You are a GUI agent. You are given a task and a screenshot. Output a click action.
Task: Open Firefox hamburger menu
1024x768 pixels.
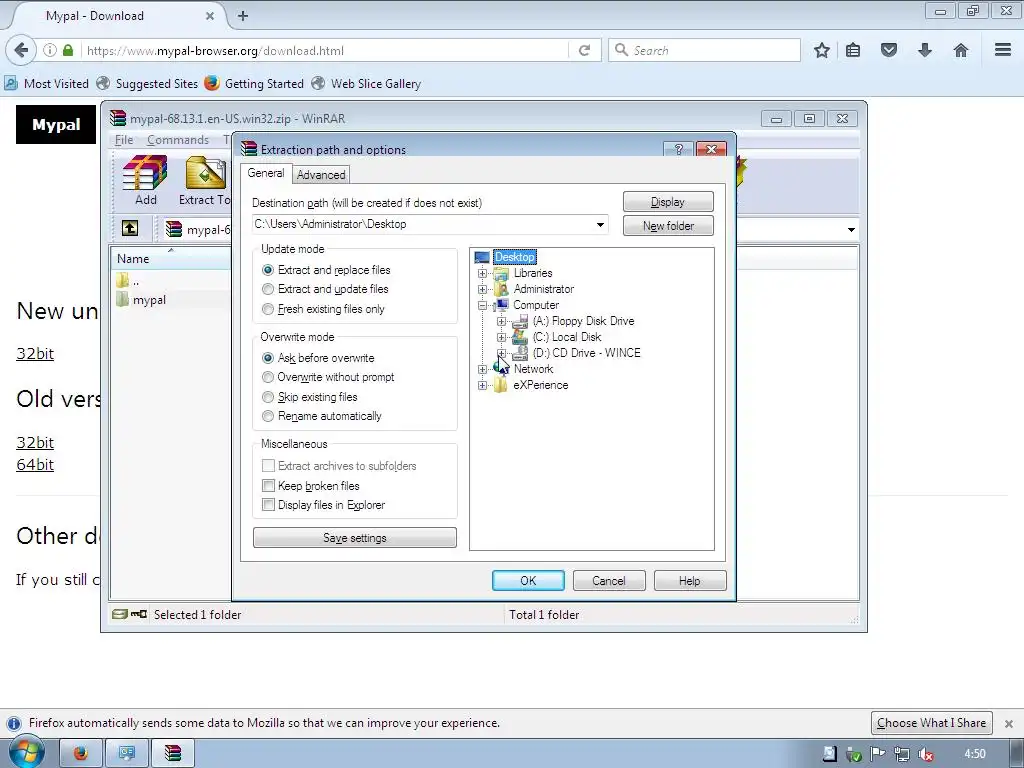click(x=1003, y=50)
